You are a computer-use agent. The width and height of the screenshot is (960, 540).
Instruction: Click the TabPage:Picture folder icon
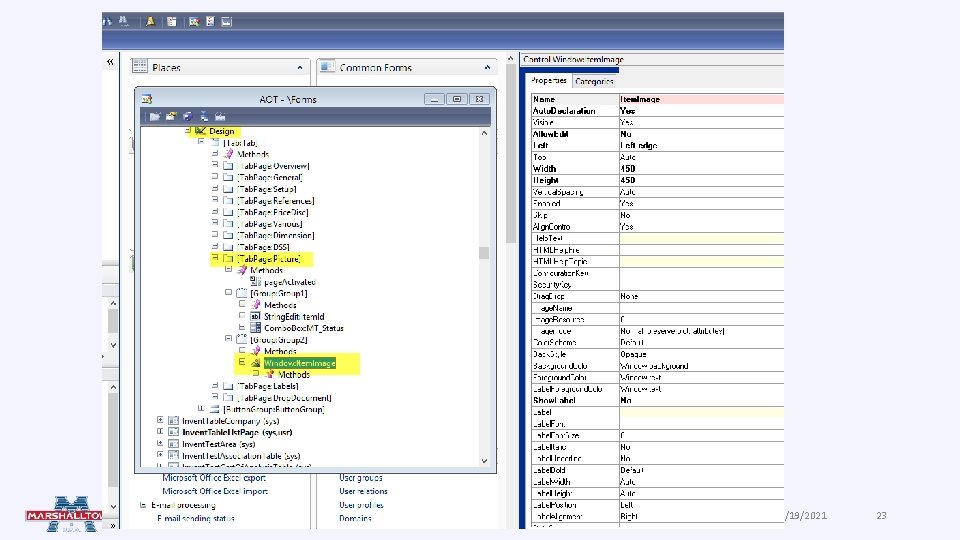(228, 259)
